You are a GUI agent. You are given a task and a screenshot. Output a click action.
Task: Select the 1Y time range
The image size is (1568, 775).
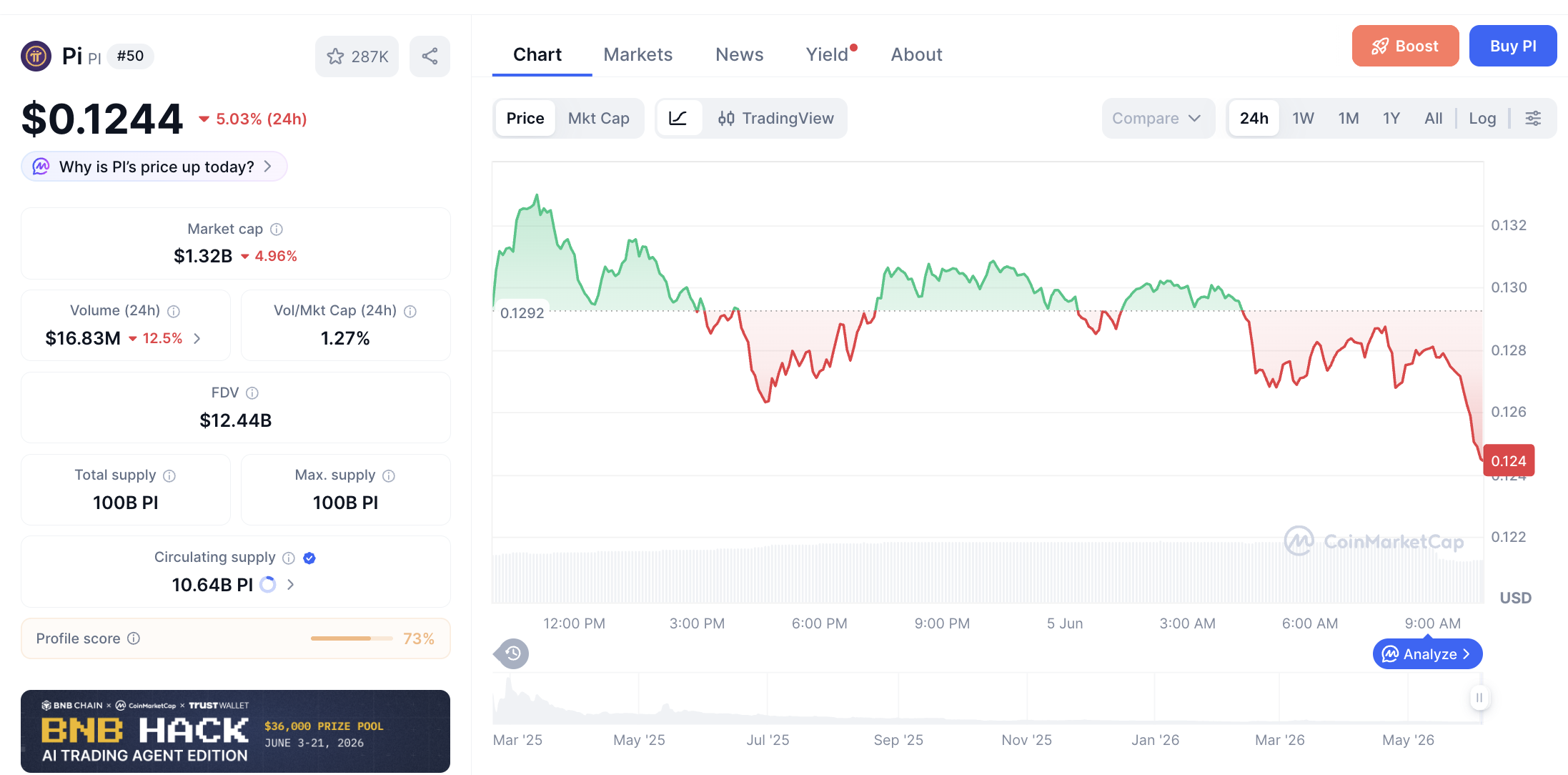point(1391,118)
